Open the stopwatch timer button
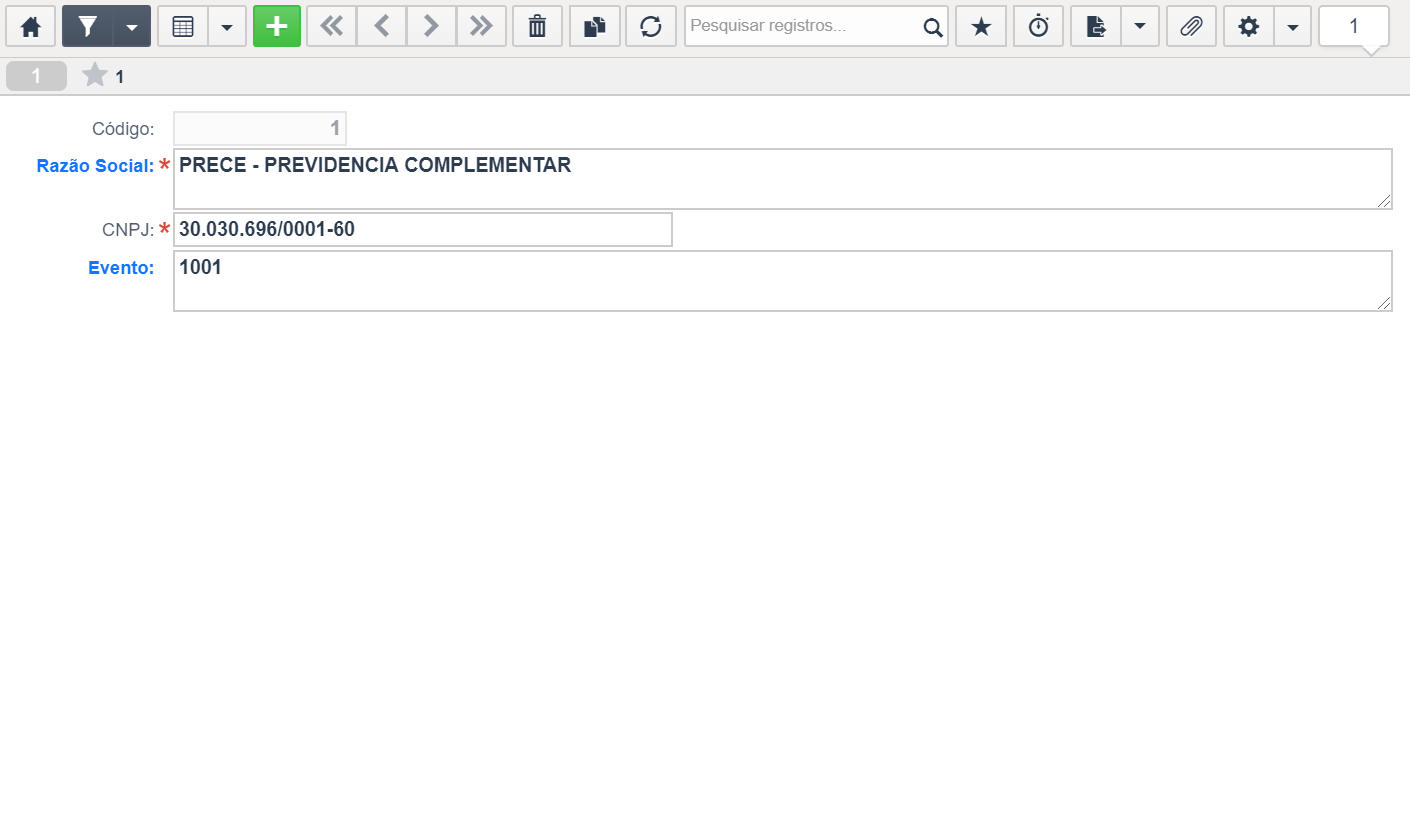The width and height of the screenshot is (1410, 838). (x=1039, y=27)
